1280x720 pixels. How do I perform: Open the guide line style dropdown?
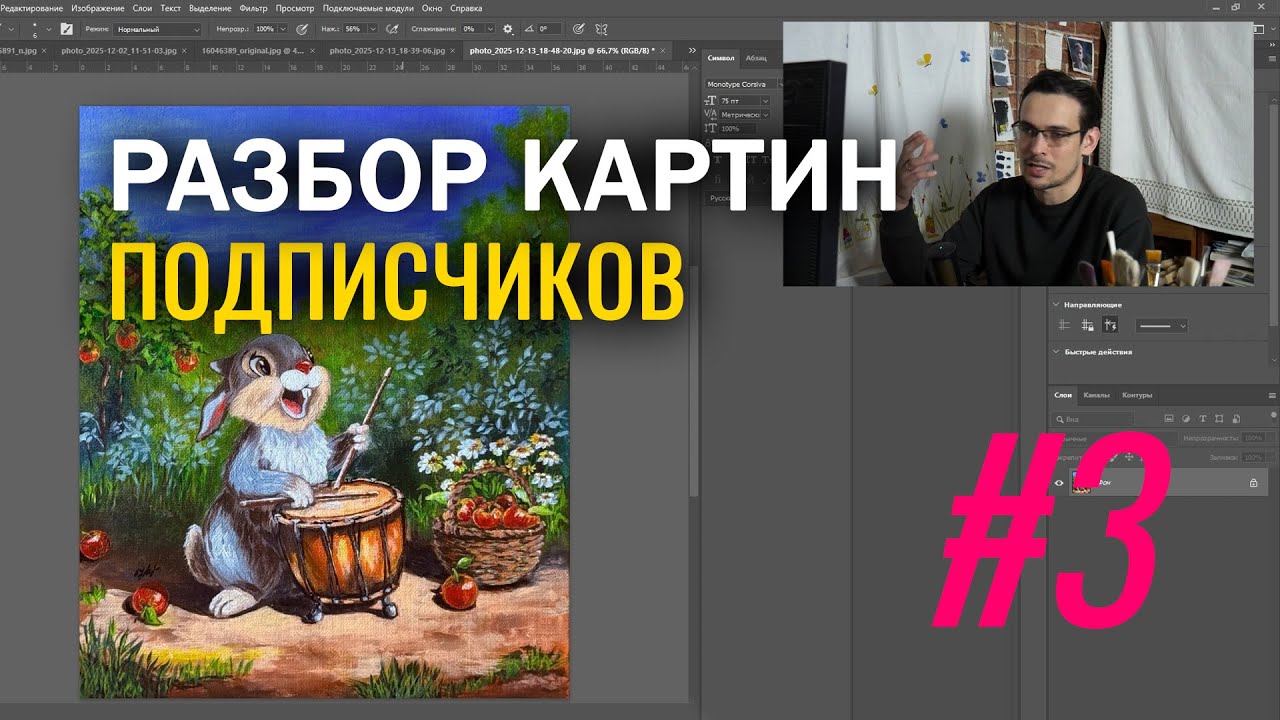pyautogui.click(x=1160, y=326)
